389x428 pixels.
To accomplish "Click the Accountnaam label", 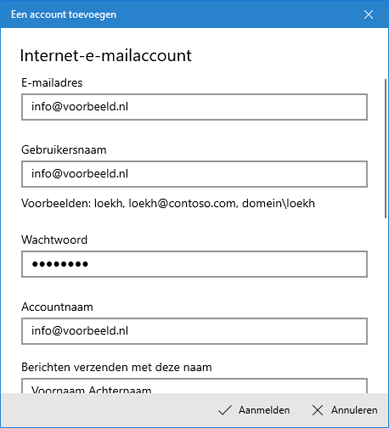I will pyautogui.click(x=57, y=307).
